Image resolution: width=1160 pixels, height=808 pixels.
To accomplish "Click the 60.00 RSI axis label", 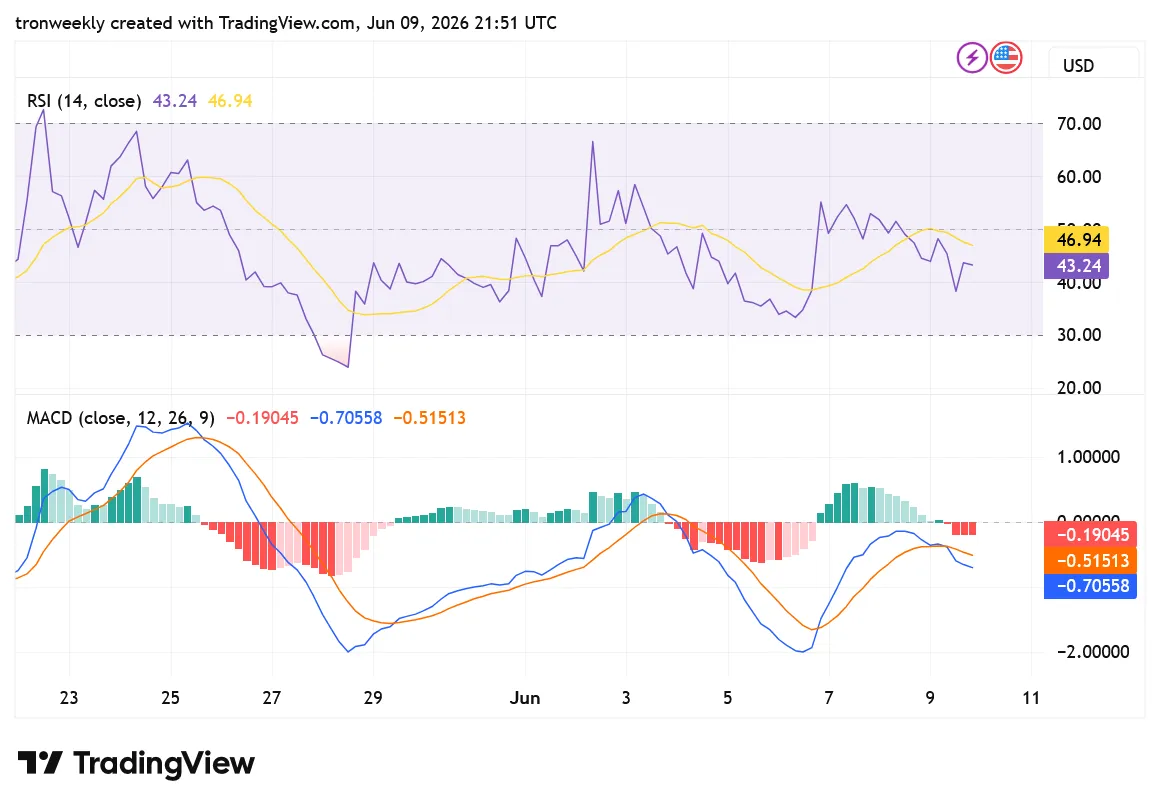I will [x=1079, y=177].
